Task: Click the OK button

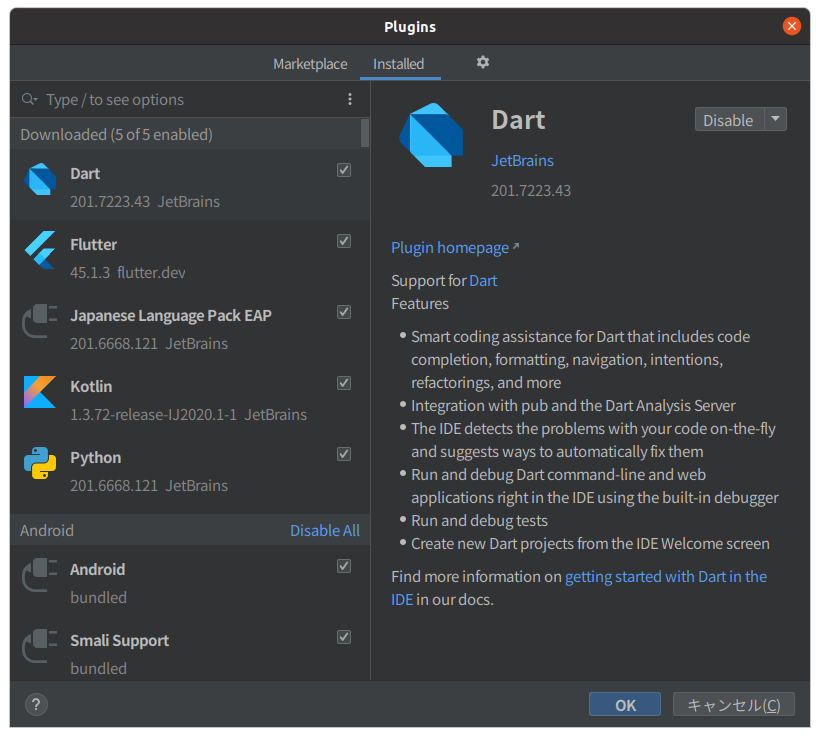Action: coord(625,705)
